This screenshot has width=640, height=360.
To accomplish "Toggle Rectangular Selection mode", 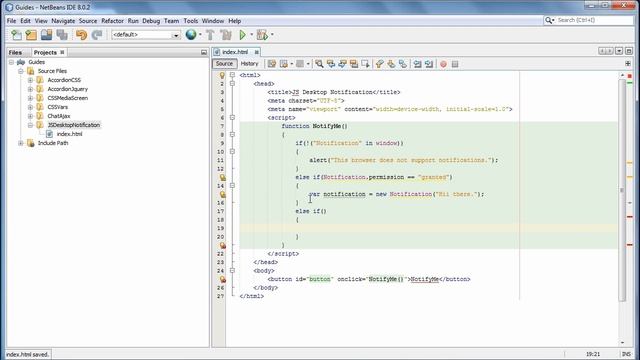I will [365, 64].
